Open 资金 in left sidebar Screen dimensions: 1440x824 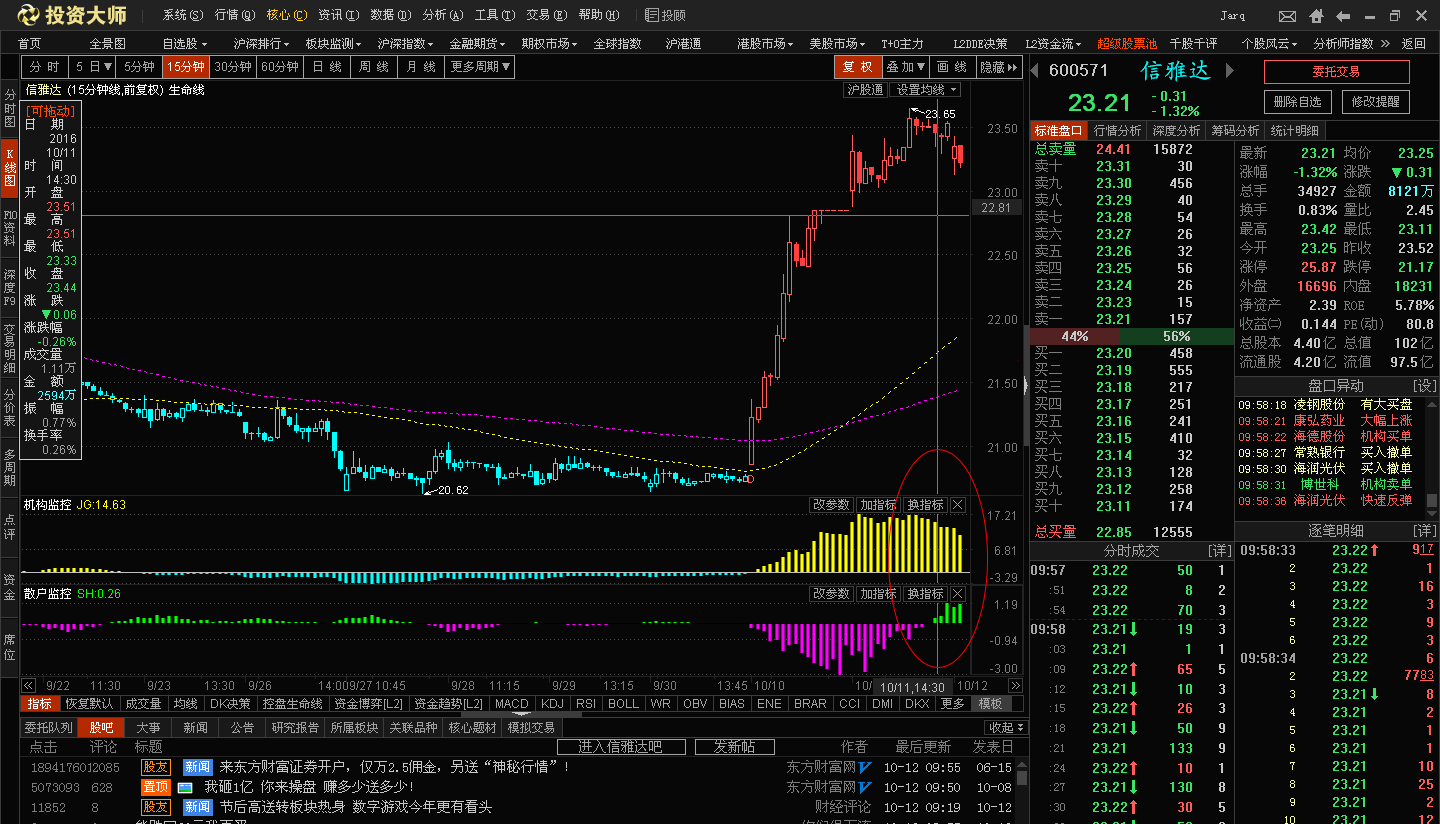pos(10,587)
